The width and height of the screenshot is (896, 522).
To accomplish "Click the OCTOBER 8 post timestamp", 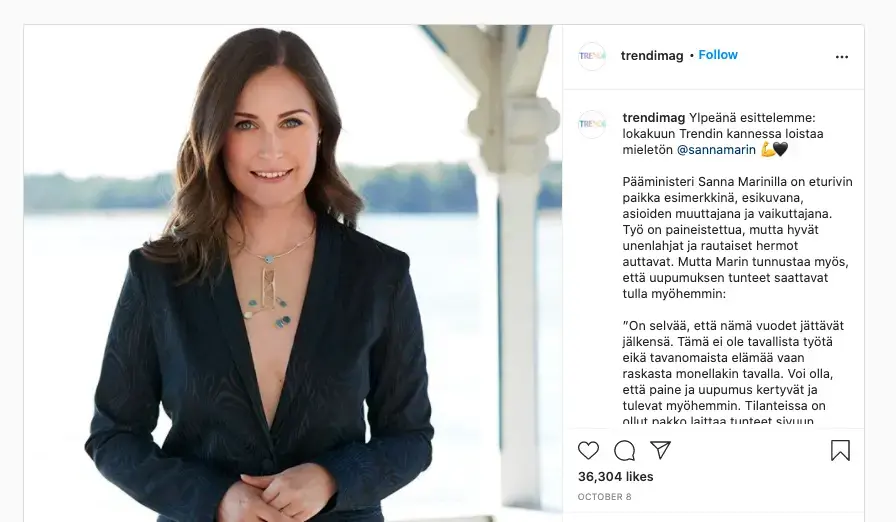I will (604, 497).
